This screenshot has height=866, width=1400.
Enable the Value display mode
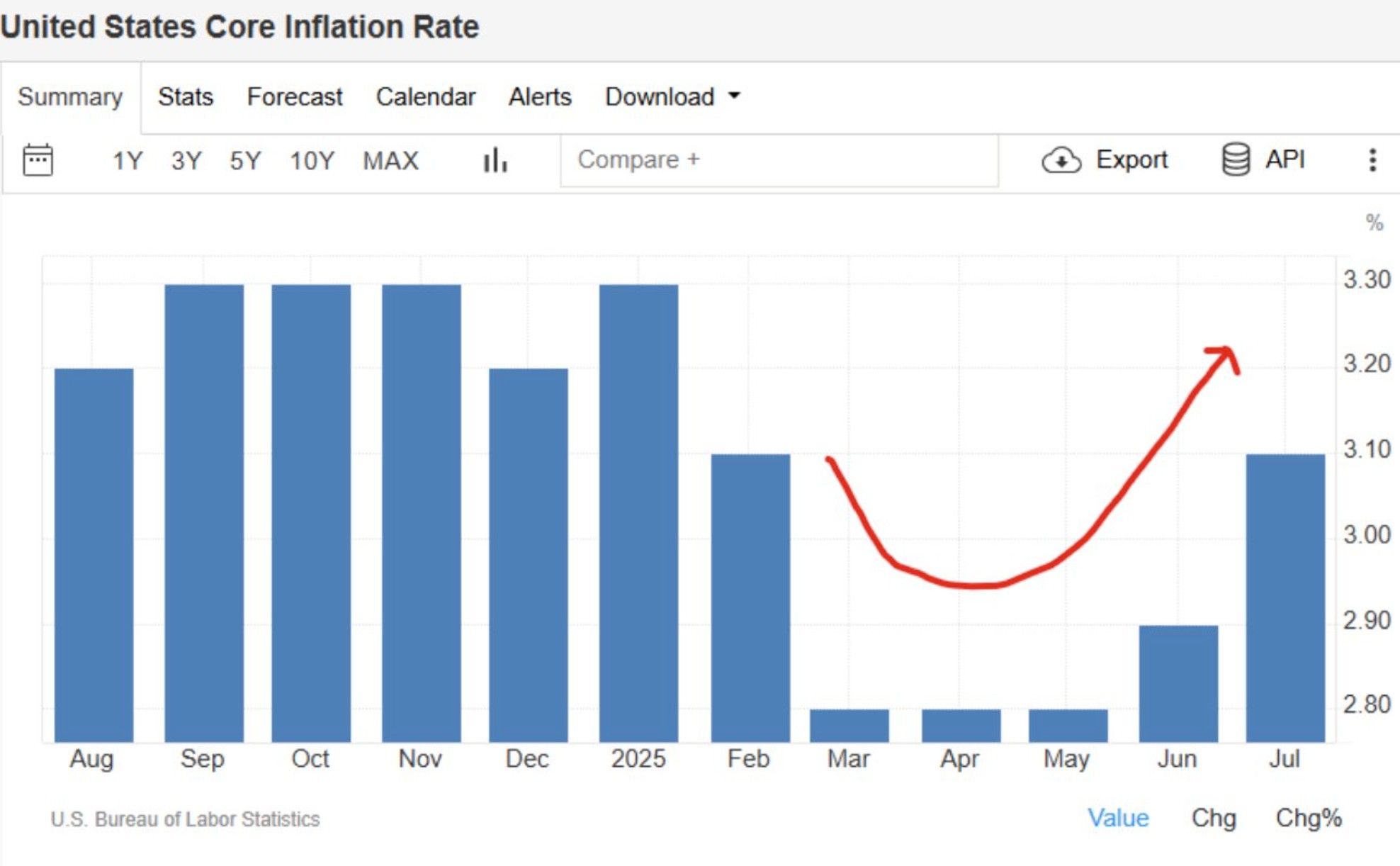tap(1122, 816)
